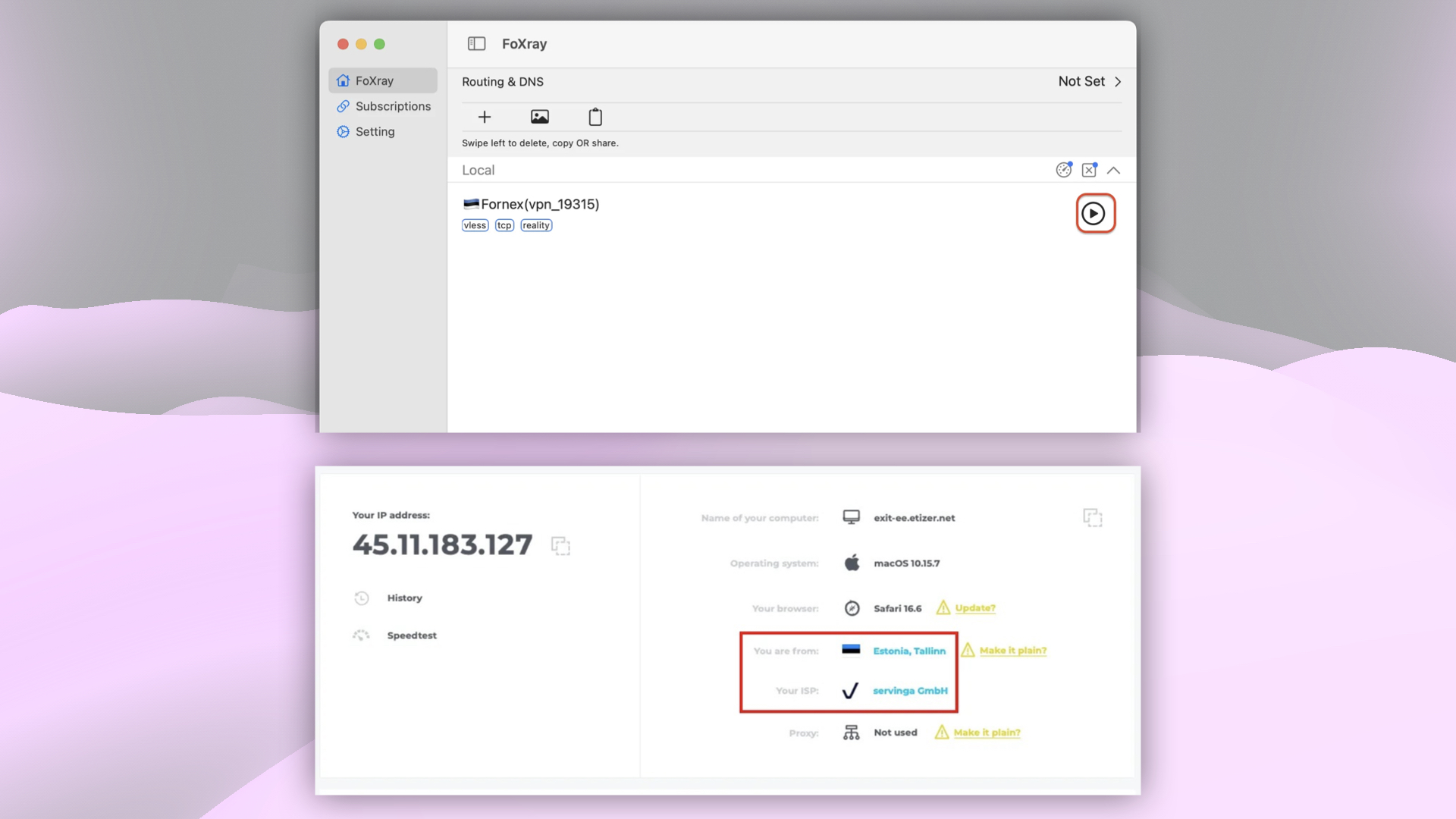Viewport: 1456px width, 819px height.
Task: Click the Update? link beside Safari 16.6
Action: (x=974, y=608)
